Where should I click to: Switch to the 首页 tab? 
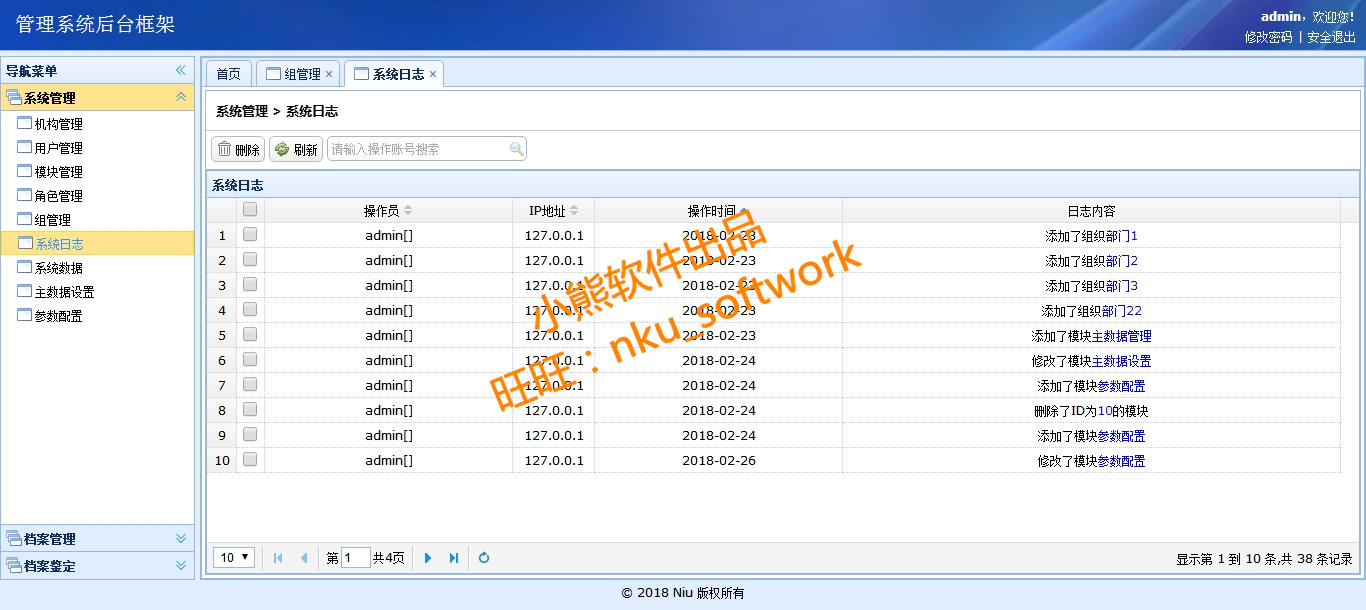[229, 74]
